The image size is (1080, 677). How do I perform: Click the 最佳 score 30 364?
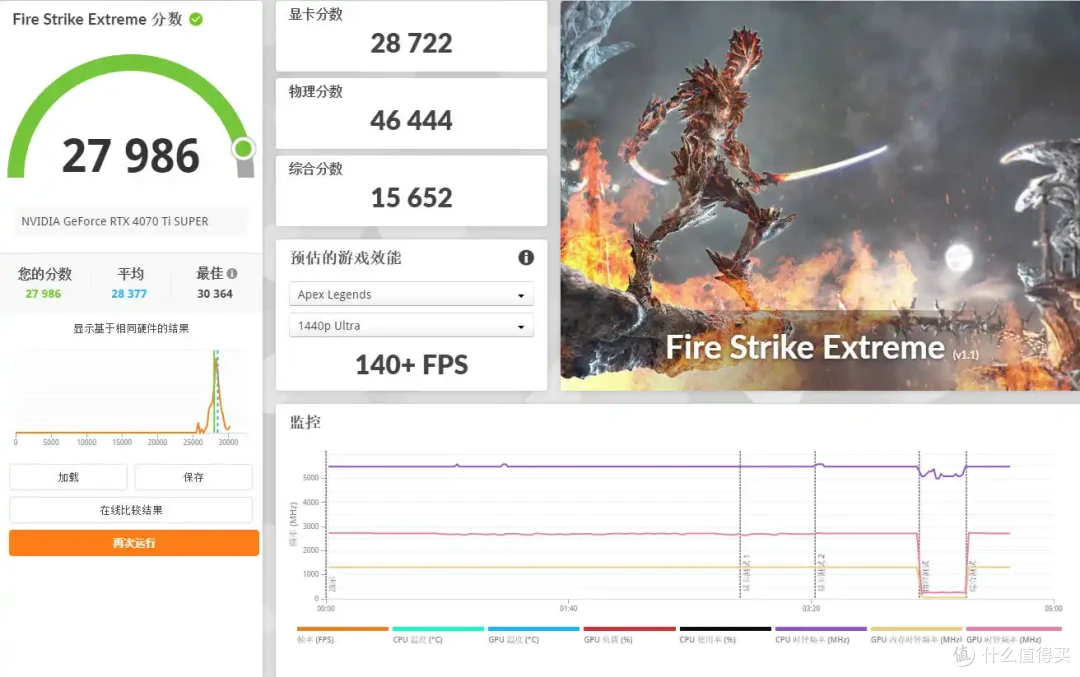(x=215, y=293)
